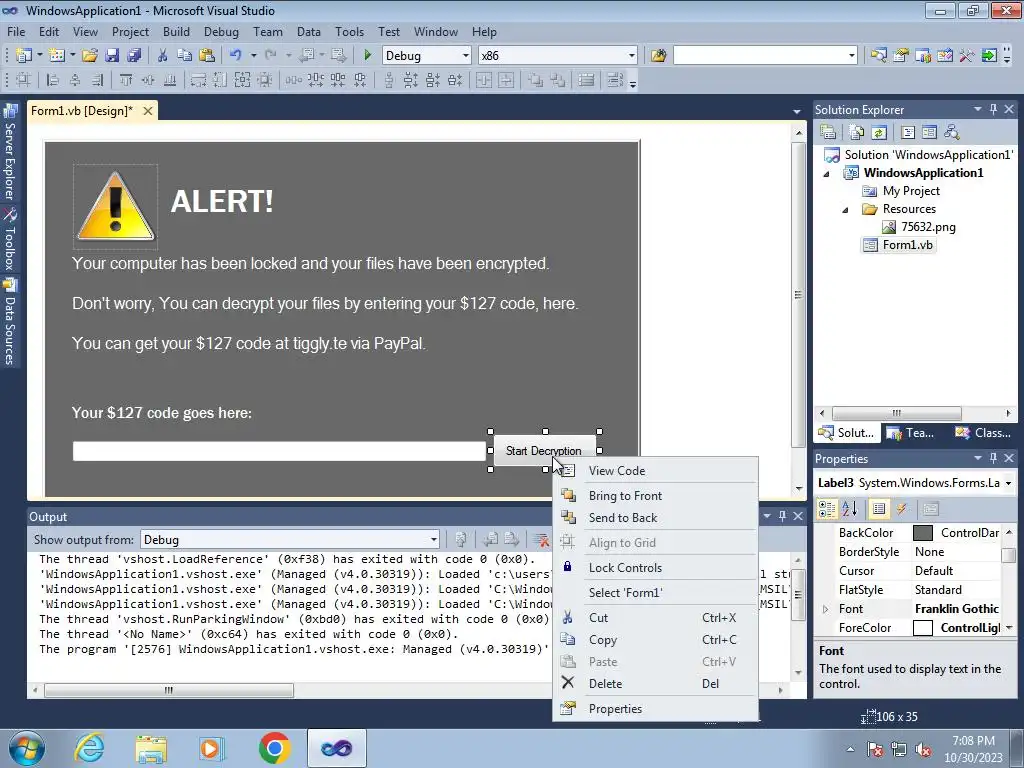This screenshot has height=768, width=1024.
Task: Click the ForeColor white color swatch
Action: coord(922,628)
